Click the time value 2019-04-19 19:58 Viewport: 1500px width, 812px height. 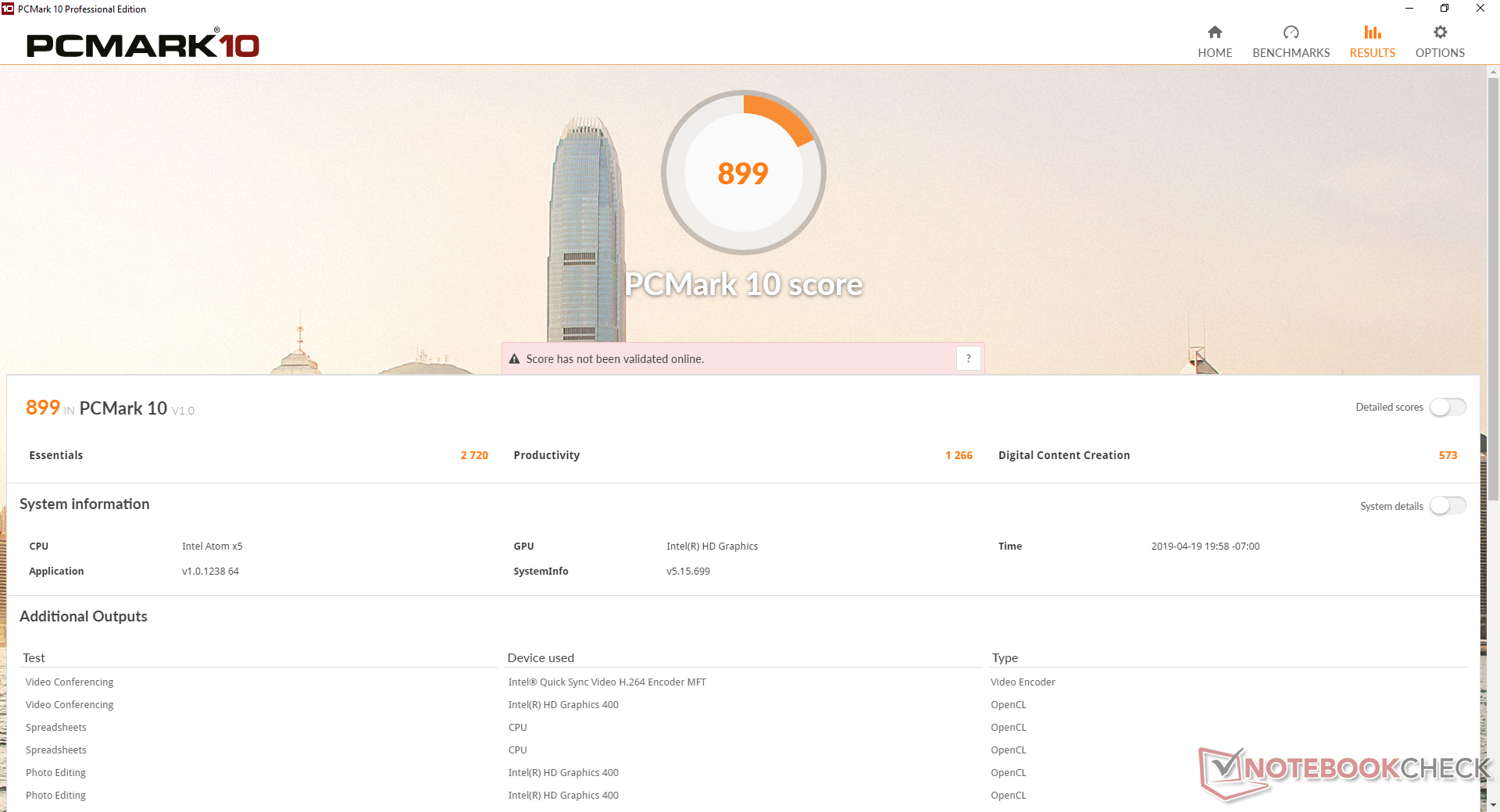[x=1205, y=547]
